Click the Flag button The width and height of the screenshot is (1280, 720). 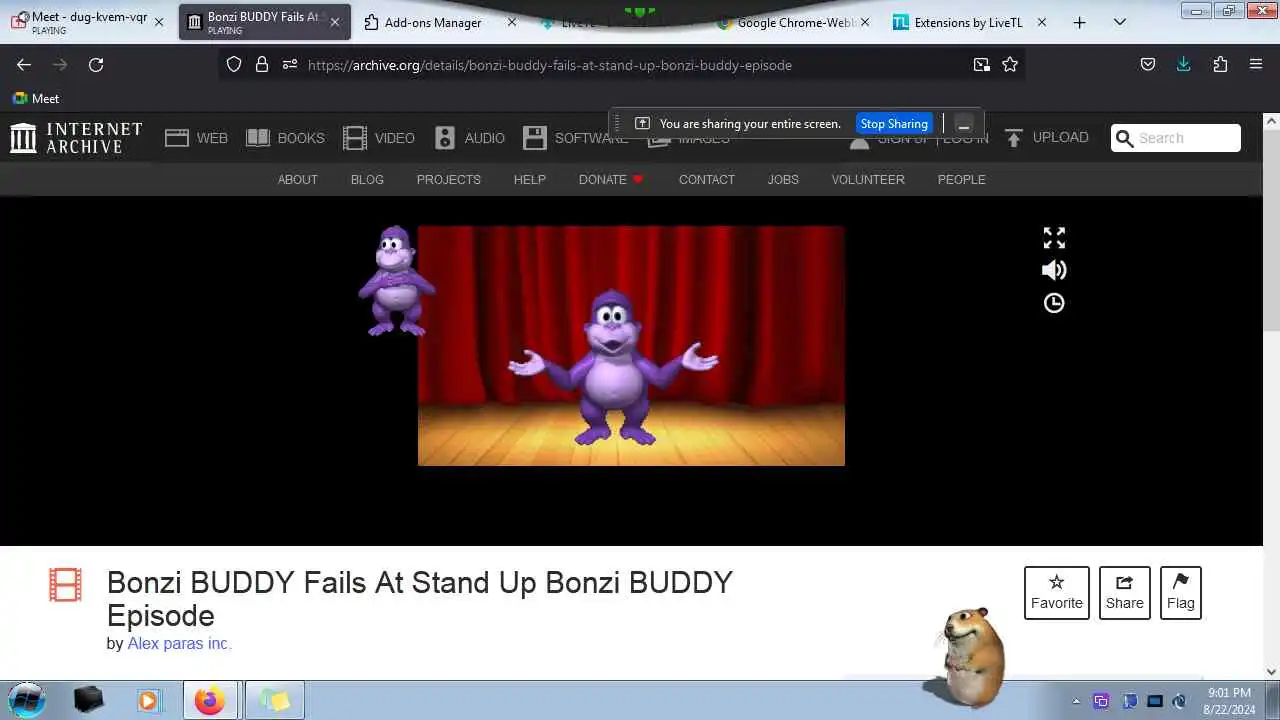click(x=1181, y=593)
